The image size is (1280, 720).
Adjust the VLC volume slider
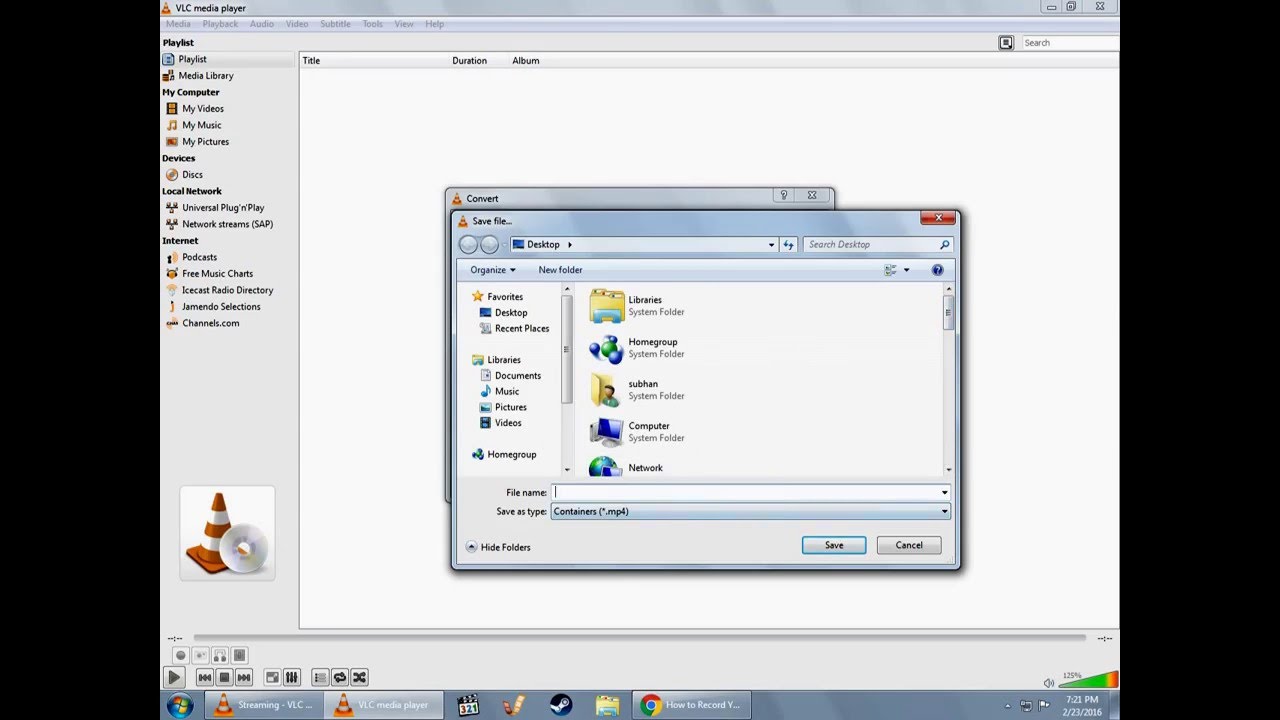(x=1088, y=680)
